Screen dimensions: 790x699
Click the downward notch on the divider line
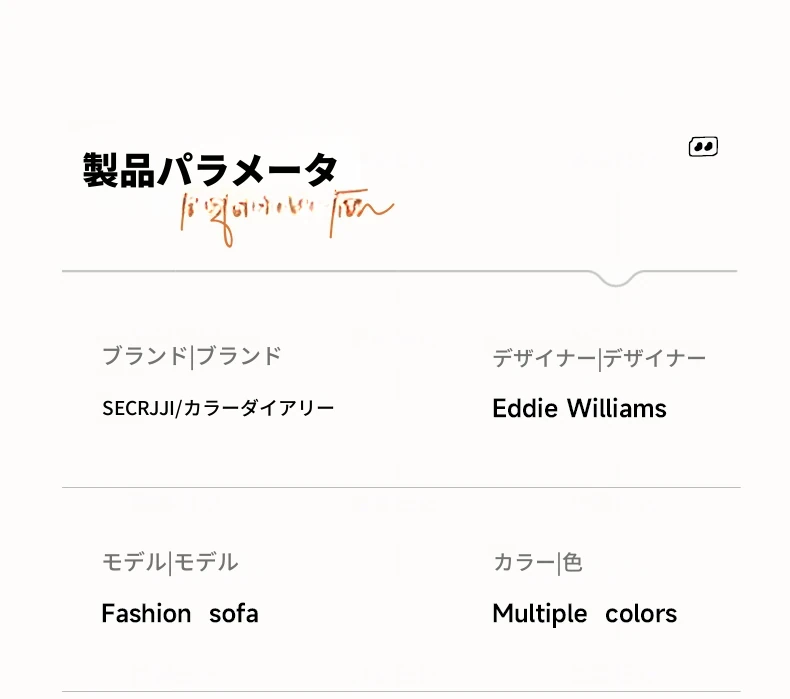tap(616, 279)
